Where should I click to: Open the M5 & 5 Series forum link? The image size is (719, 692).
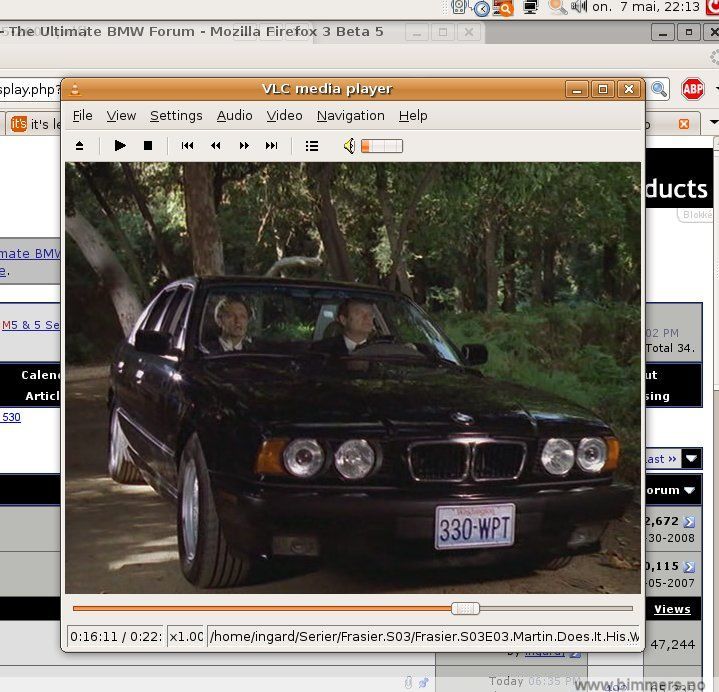30,325
